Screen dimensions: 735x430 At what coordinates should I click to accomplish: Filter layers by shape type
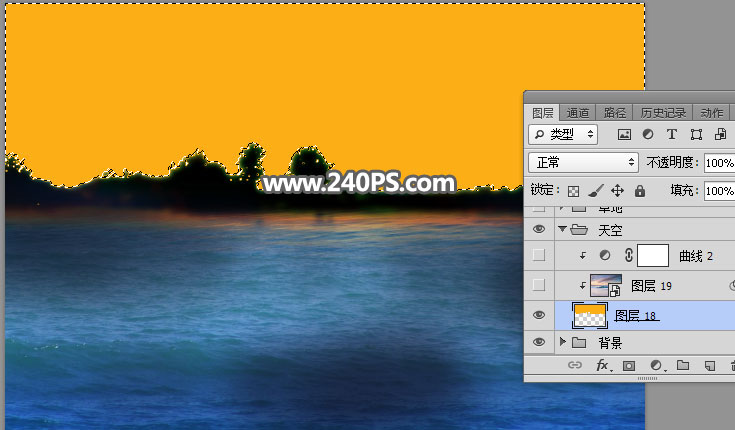click(x=695, y=134)
